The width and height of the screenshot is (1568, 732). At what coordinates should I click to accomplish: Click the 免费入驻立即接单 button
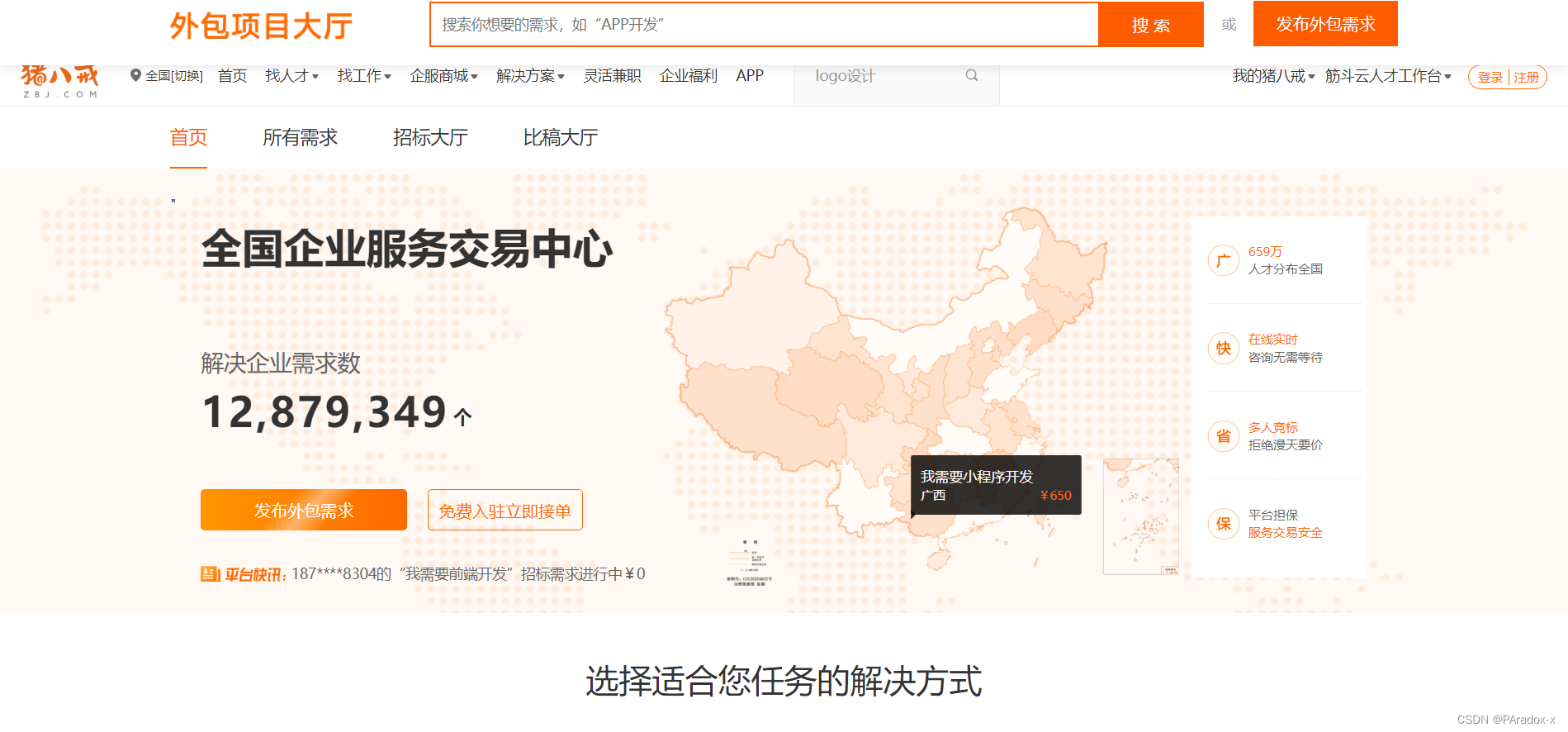505,510
